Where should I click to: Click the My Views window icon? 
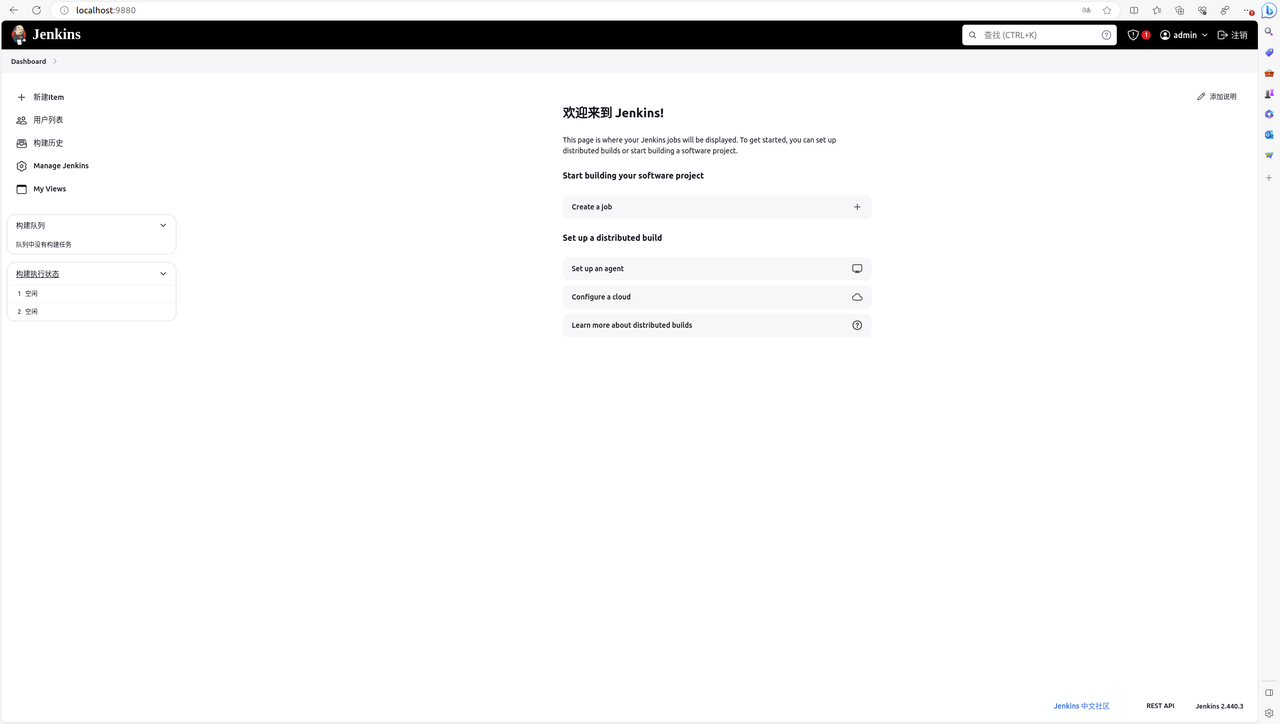coord(21,188)
